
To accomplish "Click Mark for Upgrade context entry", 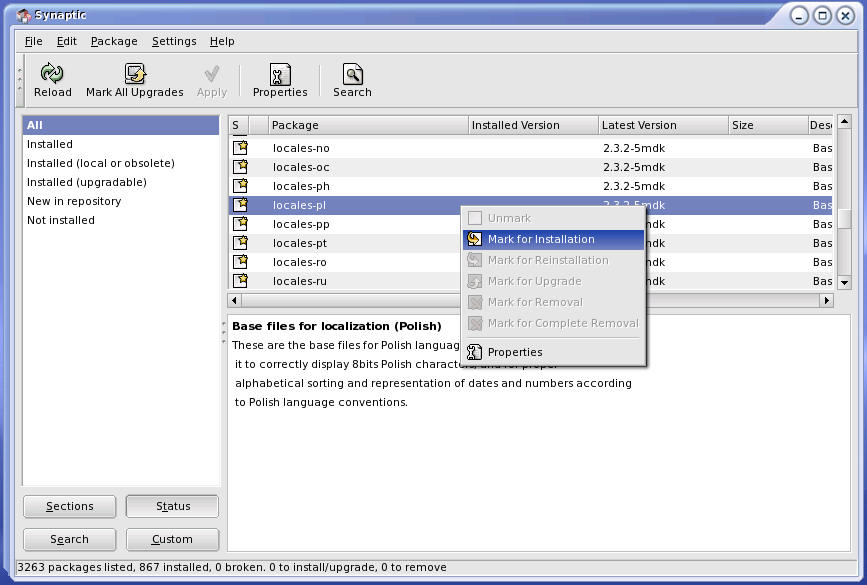I will pos(553,281).
